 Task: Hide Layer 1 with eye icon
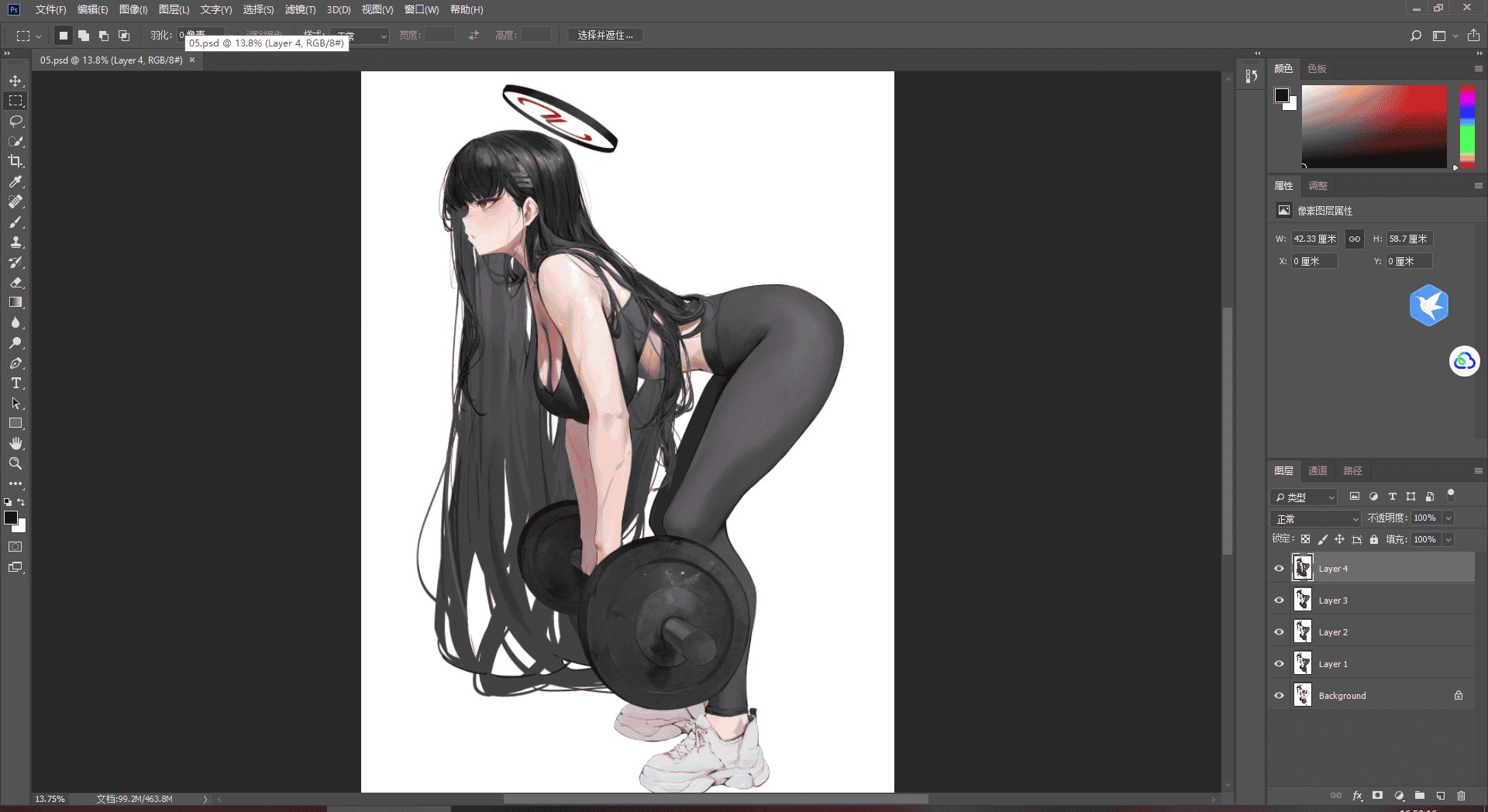pyautogui.click(x=1280, y=664)
